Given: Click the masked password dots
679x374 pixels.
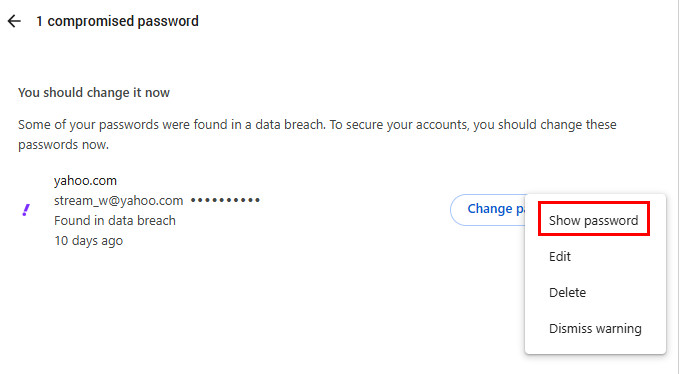Looking at the screenshot, I should (x=225, y=200).
